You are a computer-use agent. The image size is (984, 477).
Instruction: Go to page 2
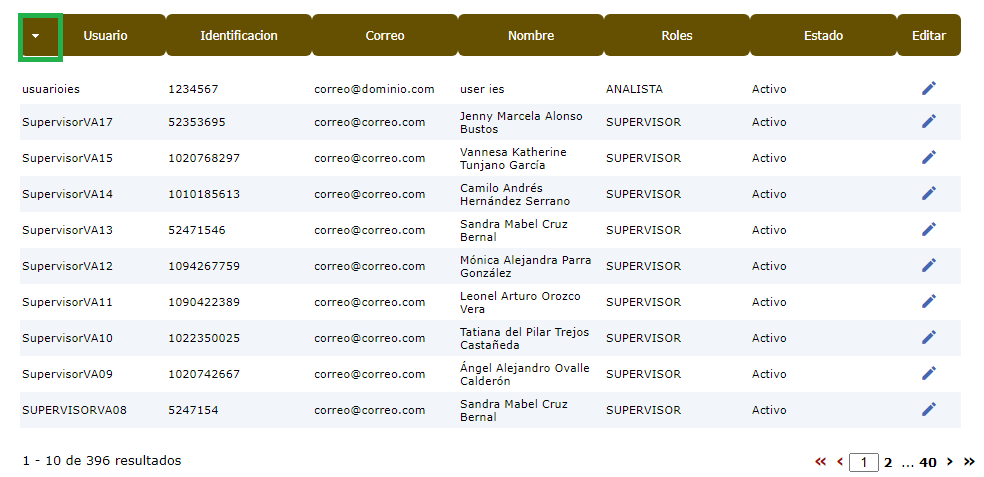pyautogui.click(x=888, y=463)
